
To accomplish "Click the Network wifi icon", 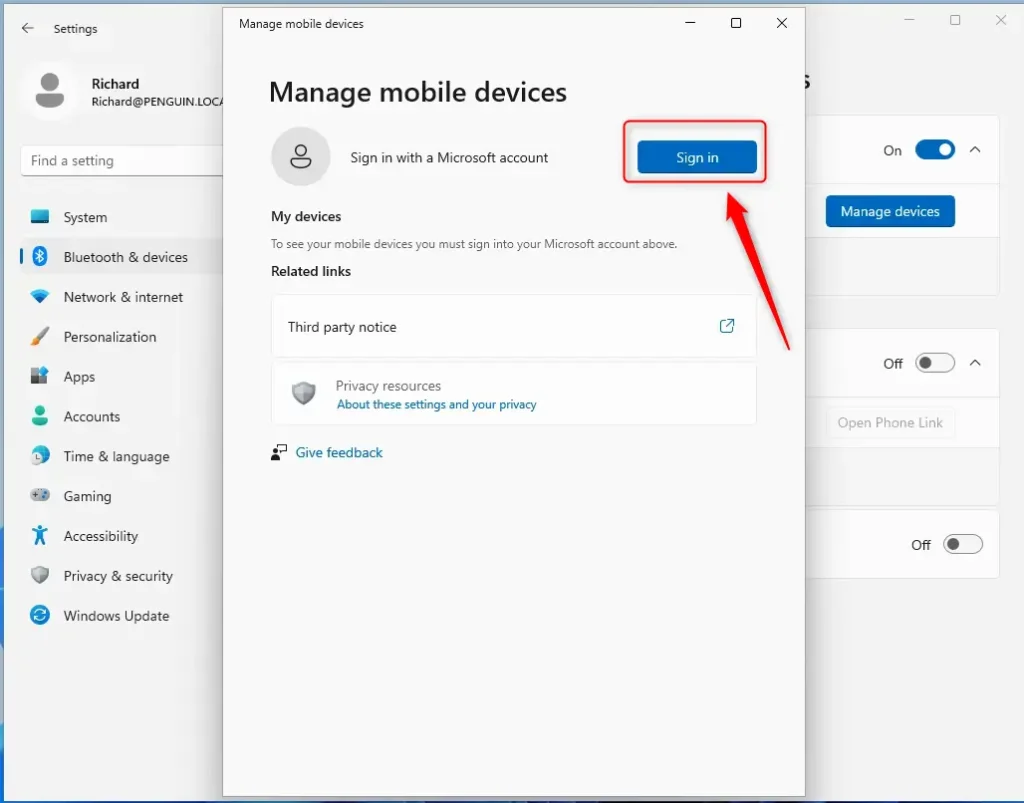I will [40, 296].
